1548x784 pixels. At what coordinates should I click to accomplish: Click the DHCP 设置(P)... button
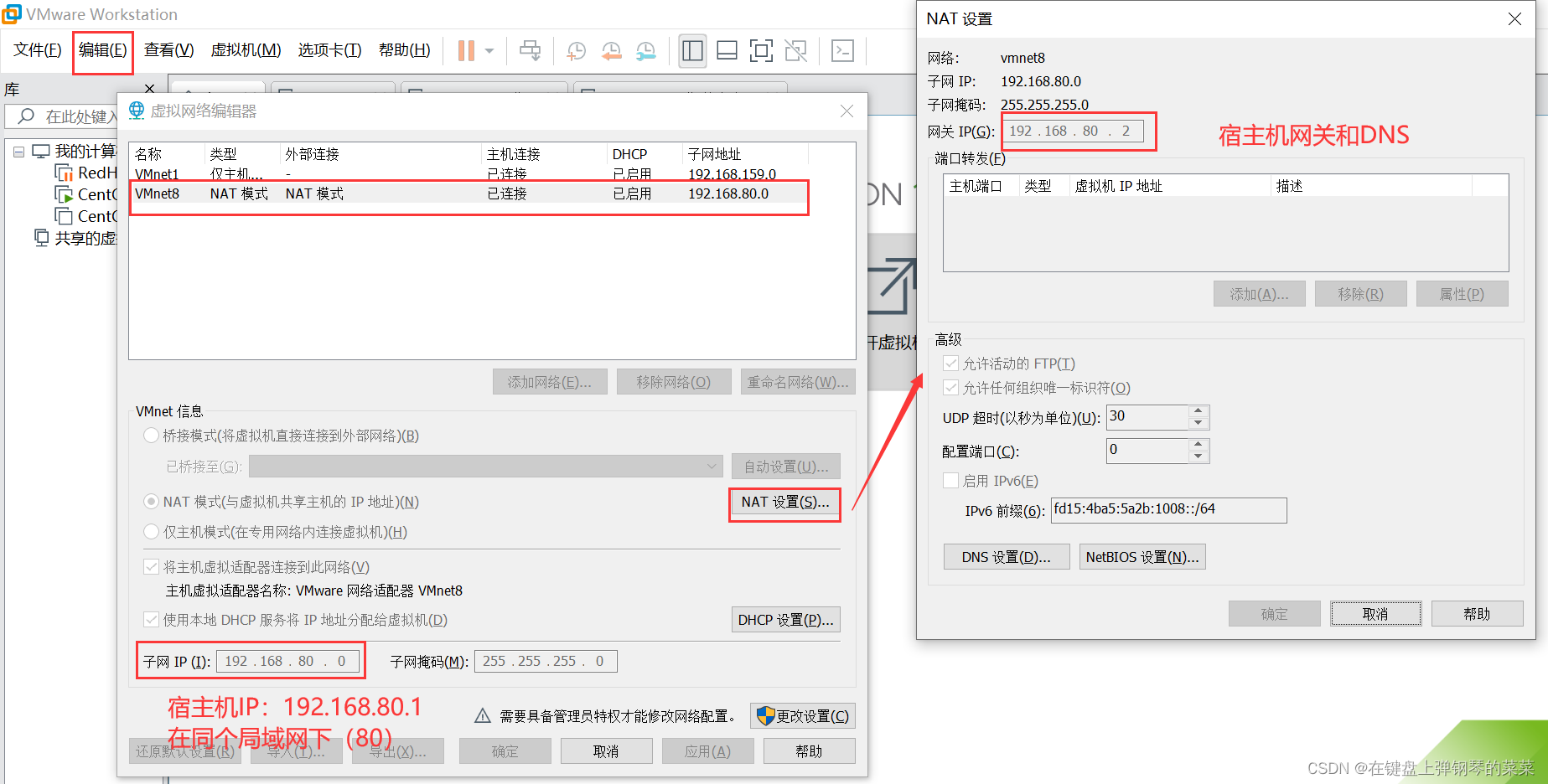[x=786, y=620]
